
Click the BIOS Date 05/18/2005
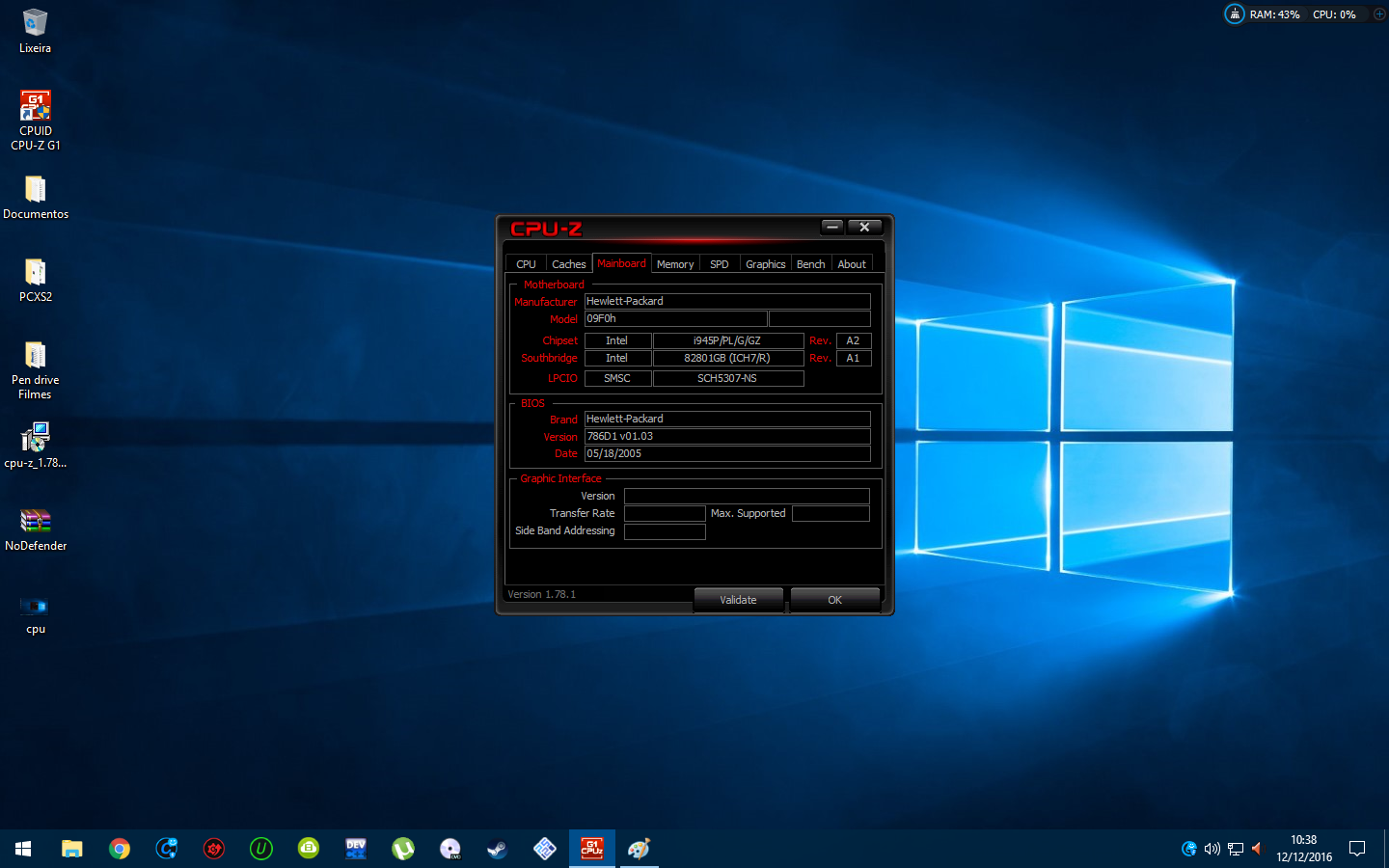(727, 453)
